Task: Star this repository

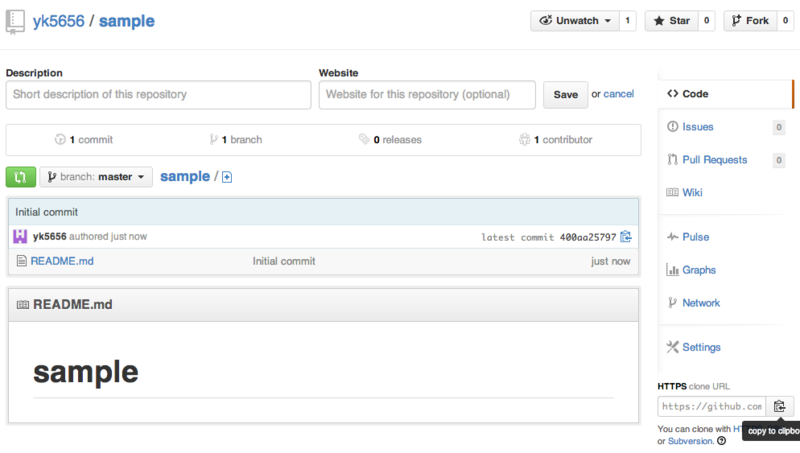Action: tap(671, 21)
